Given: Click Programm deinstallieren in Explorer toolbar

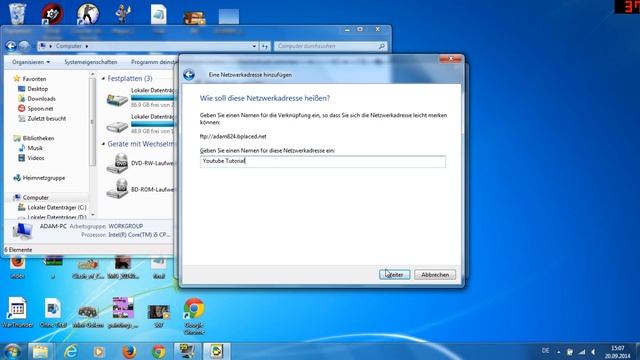Looking at the screenshot, I should point(154,62).
